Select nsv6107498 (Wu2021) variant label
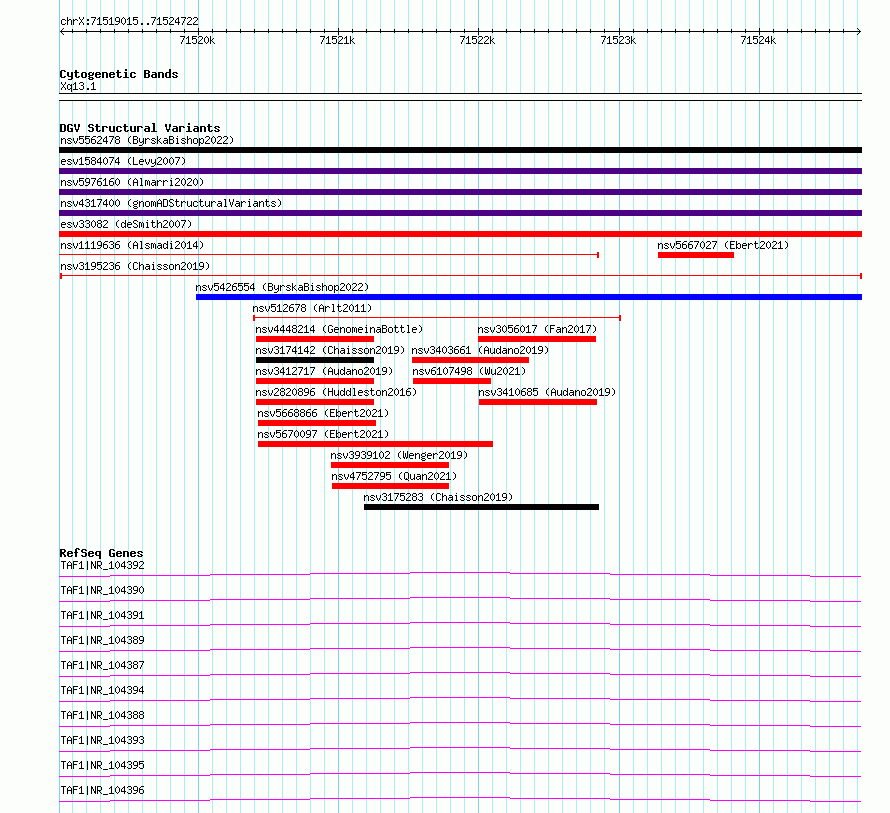Screen dimensions: 890x813 pos(469,371)
